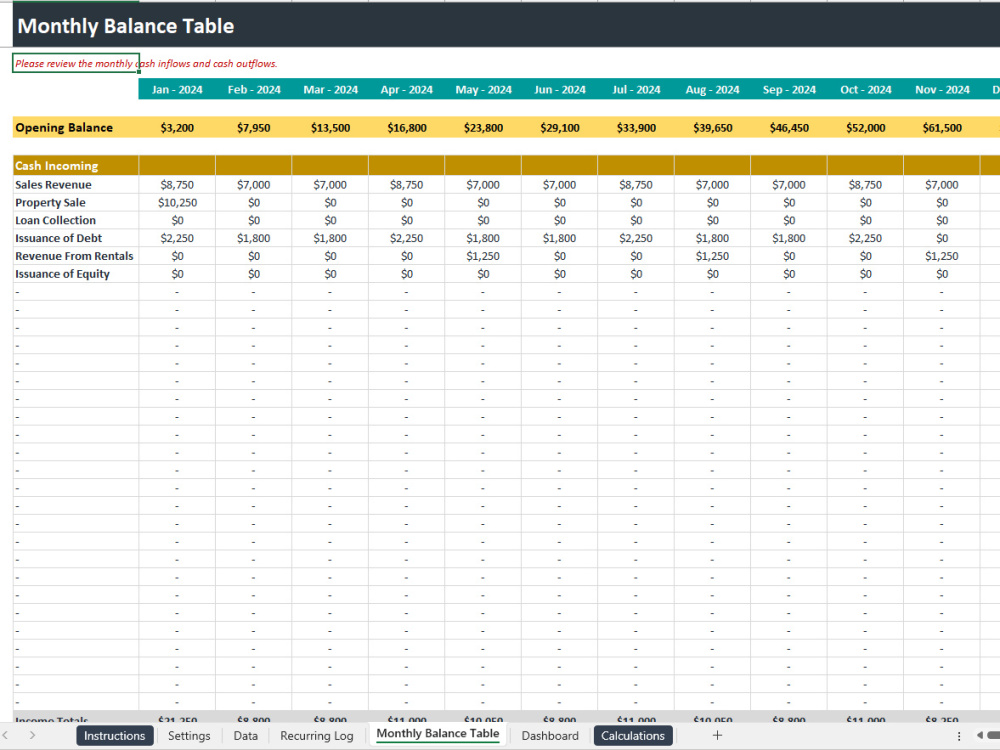1000x750 pixels.
Task: Select the Jan - 2024 column header
Action: click(x=177, y=89)
